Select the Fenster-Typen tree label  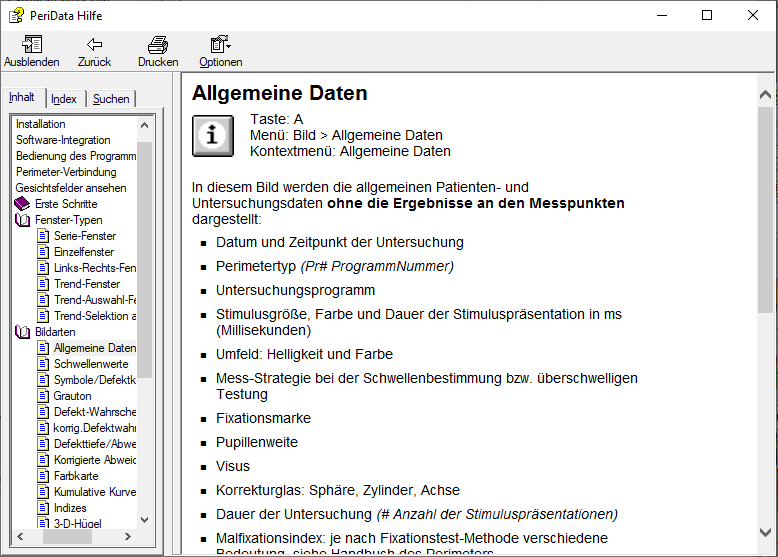tap(68, 220)
